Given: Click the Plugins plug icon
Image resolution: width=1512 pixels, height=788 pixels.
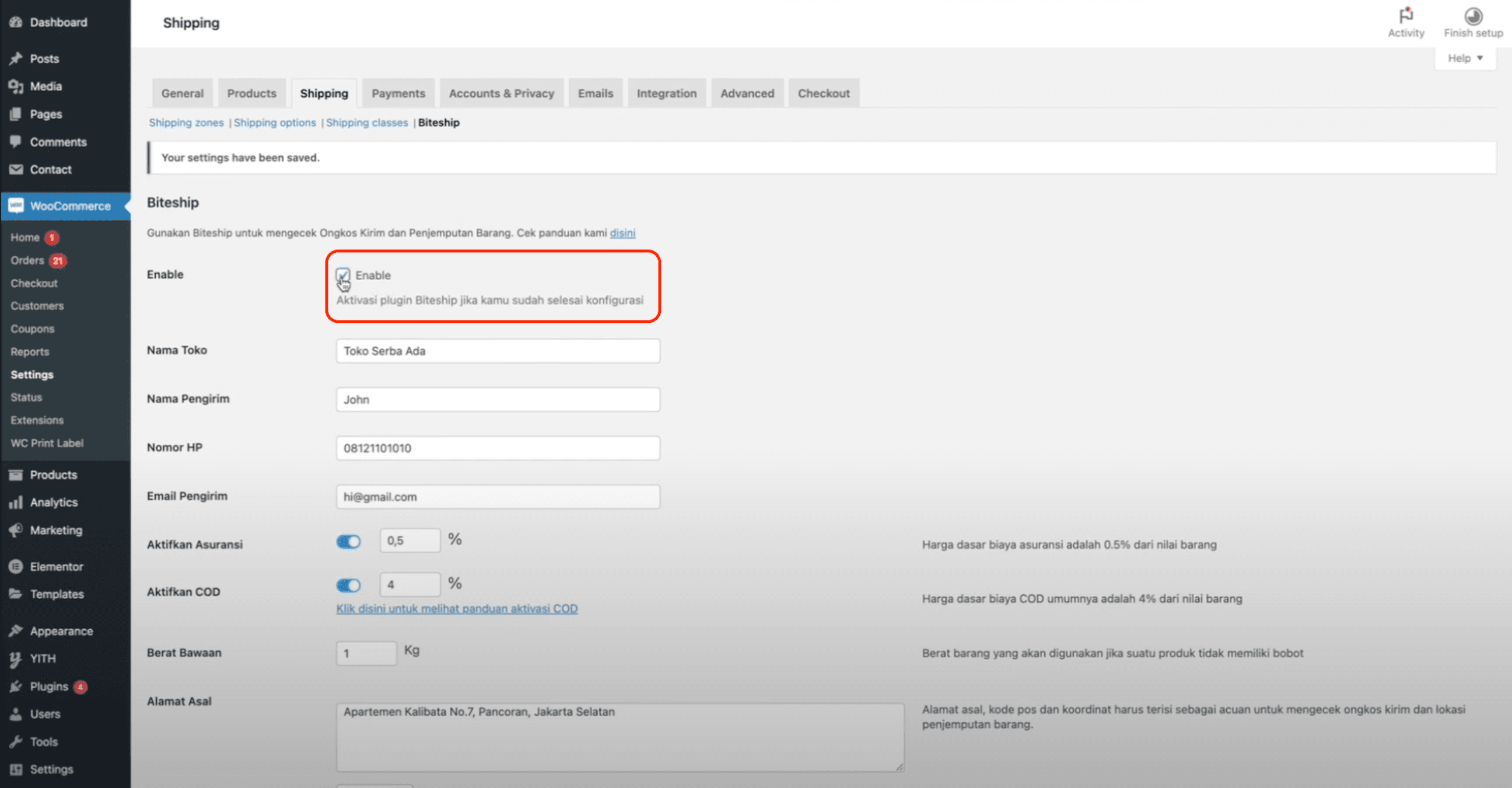Looking at the screenshot, I should tap(16, 686).
